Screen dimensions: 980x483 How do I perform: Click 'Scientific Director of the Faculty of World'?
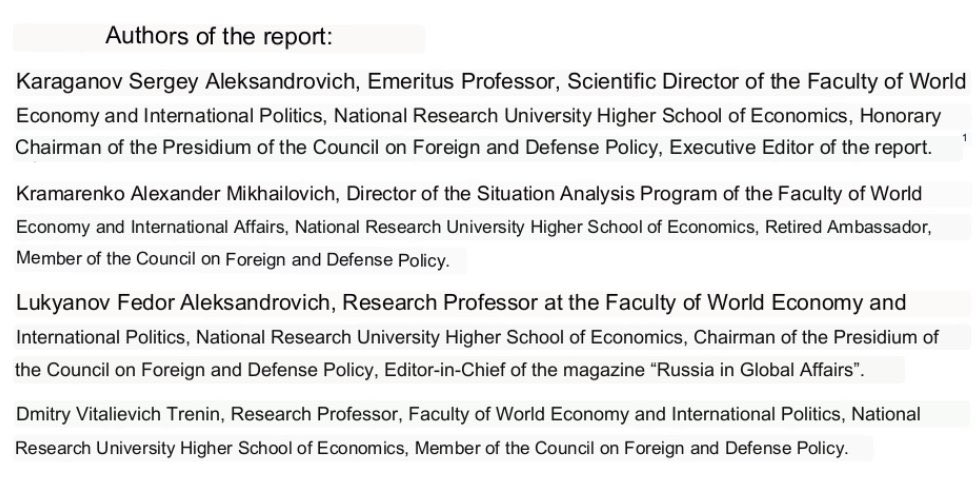767,82
